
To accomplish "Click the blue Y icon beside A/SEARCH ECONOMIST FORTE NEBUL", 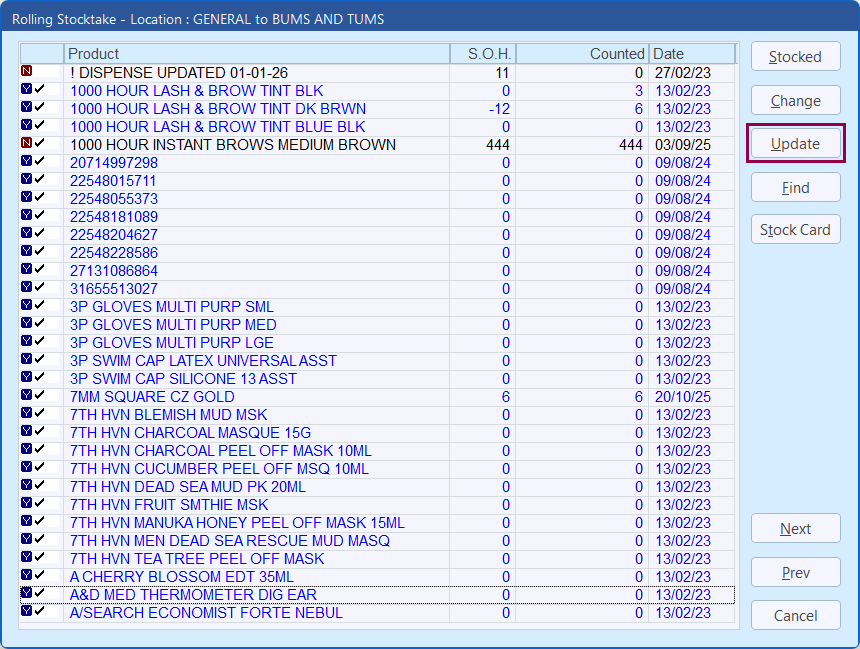I will point(27,612).
